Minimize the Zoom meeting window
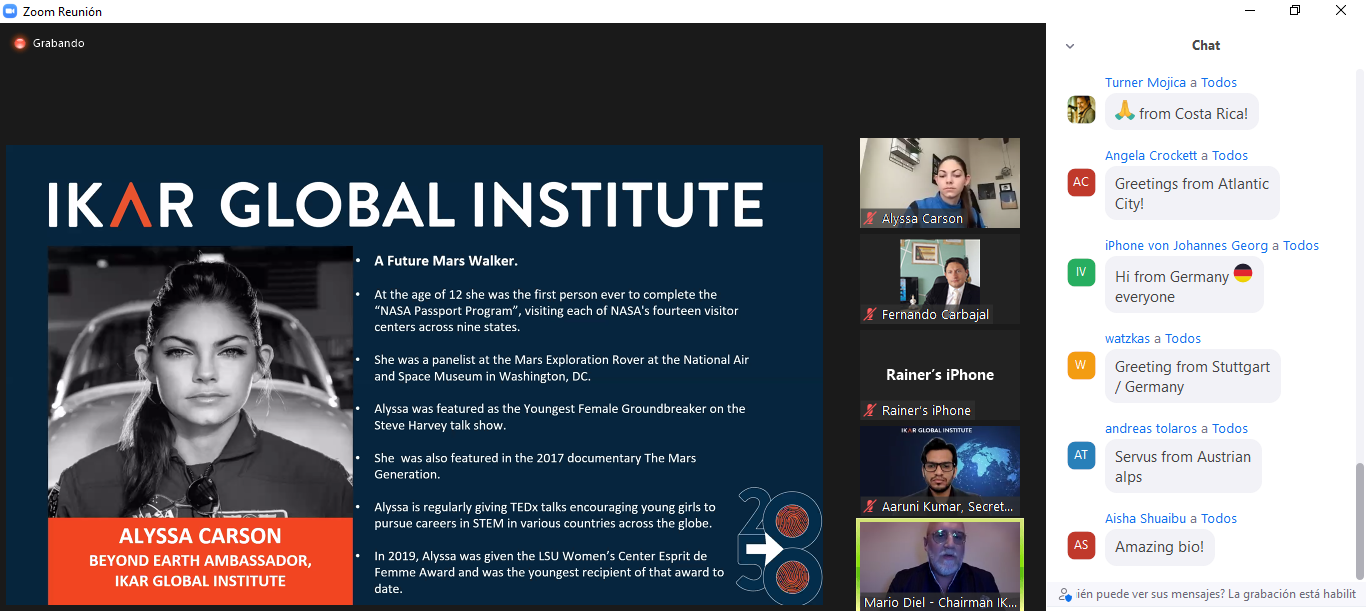 [x=1250, y=11]
